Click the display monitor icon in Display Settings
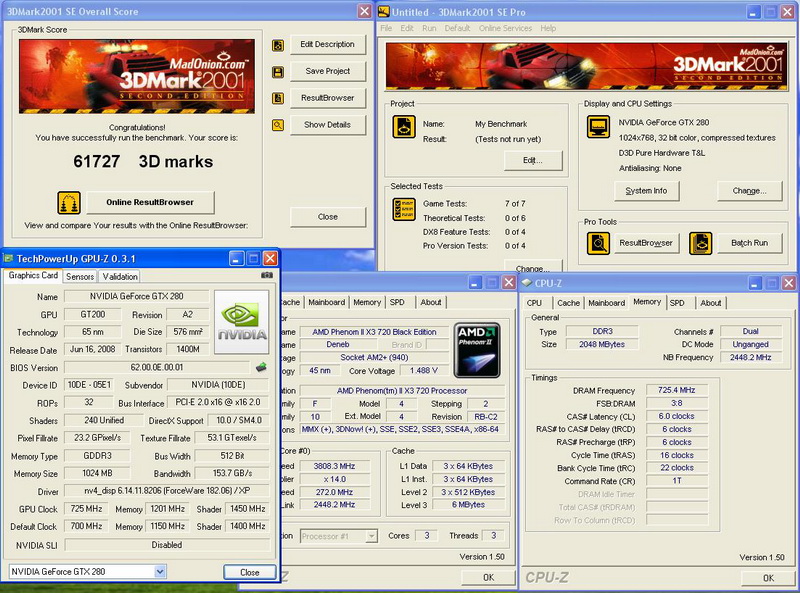This screenshot has height=593, width=800. point(598,127)
